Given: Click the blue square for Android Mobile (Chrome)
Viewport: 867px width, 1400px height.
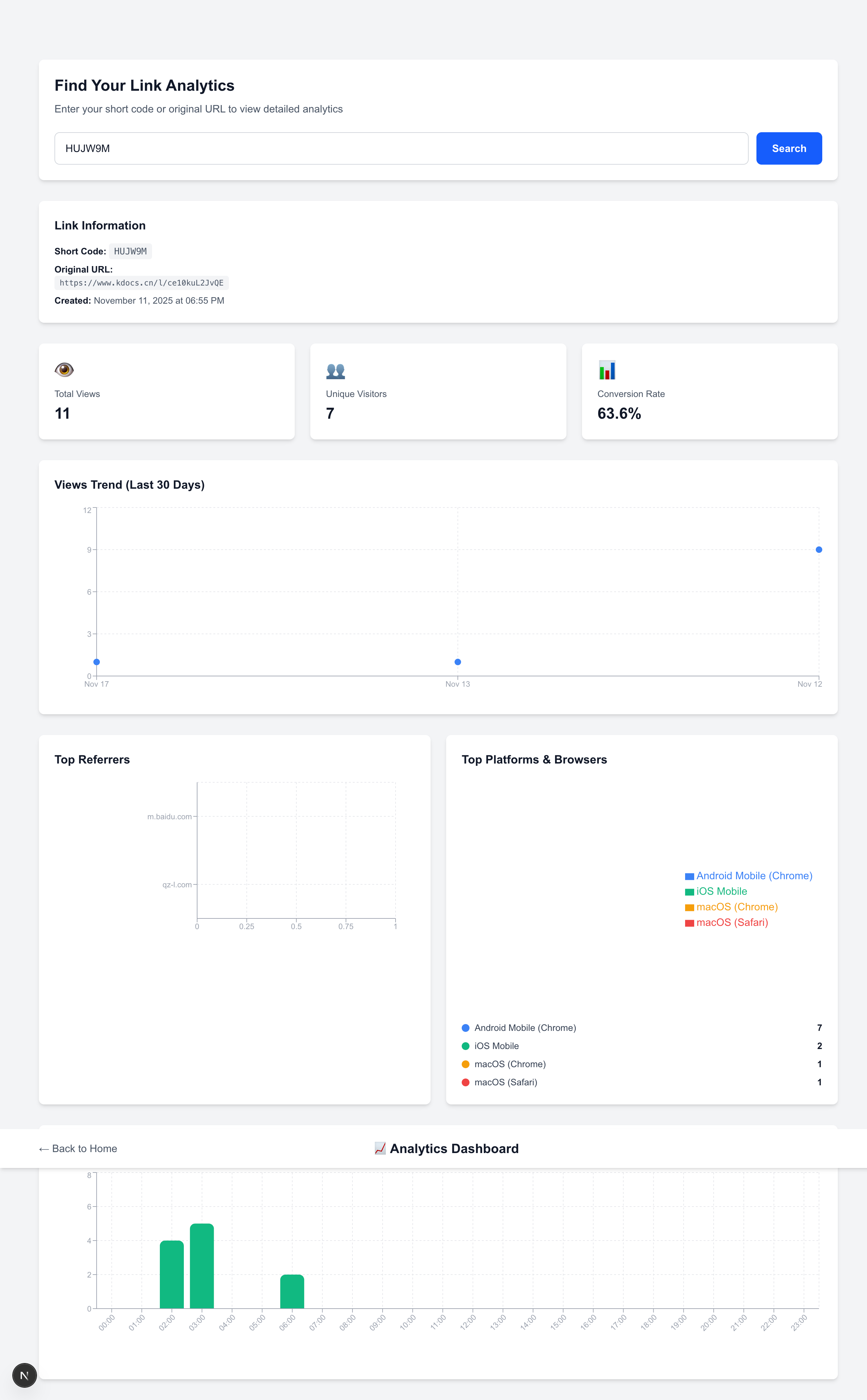Looking at the screenshot, I should point(689,876).
